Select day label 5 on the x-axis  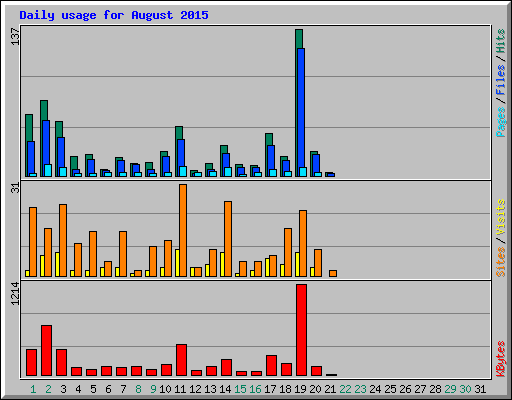coord(93,389)
